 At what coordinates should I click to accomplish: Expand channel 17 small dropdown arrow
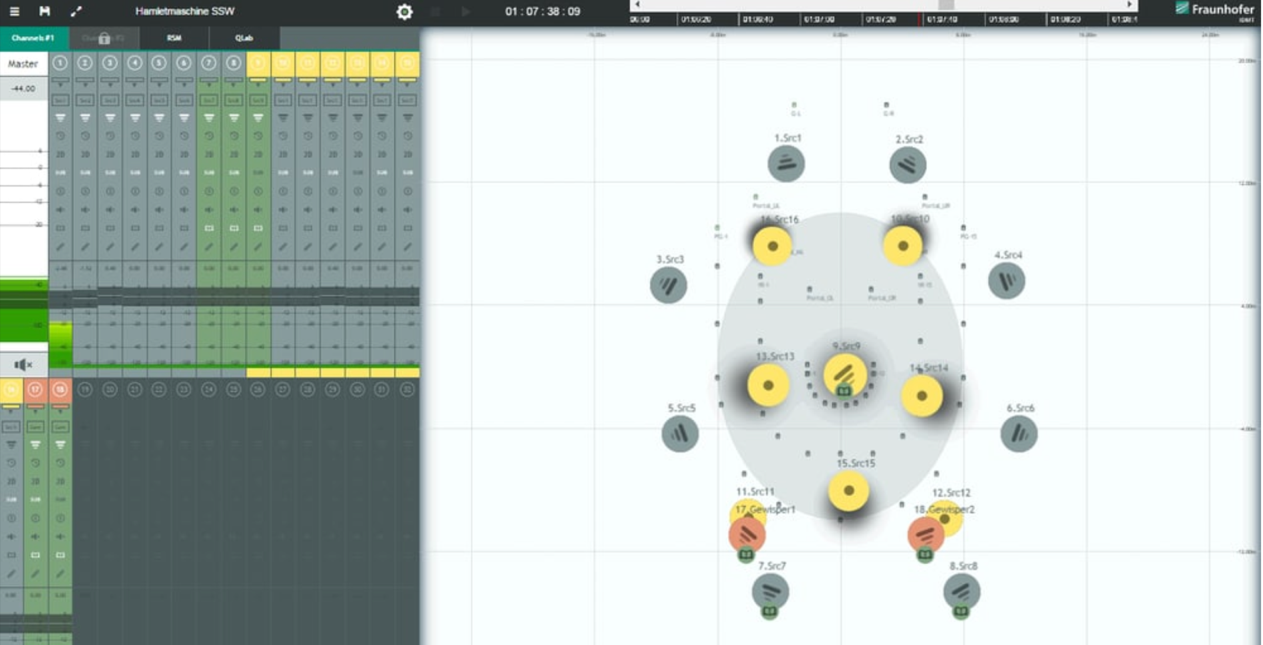(x=35, y=408)
